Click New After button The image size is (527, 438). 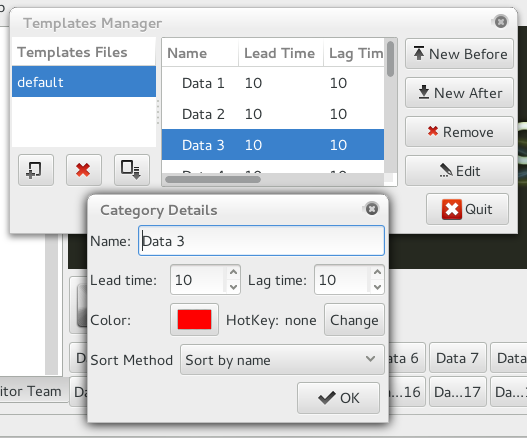pyautogui.click(x=459, y=93)
